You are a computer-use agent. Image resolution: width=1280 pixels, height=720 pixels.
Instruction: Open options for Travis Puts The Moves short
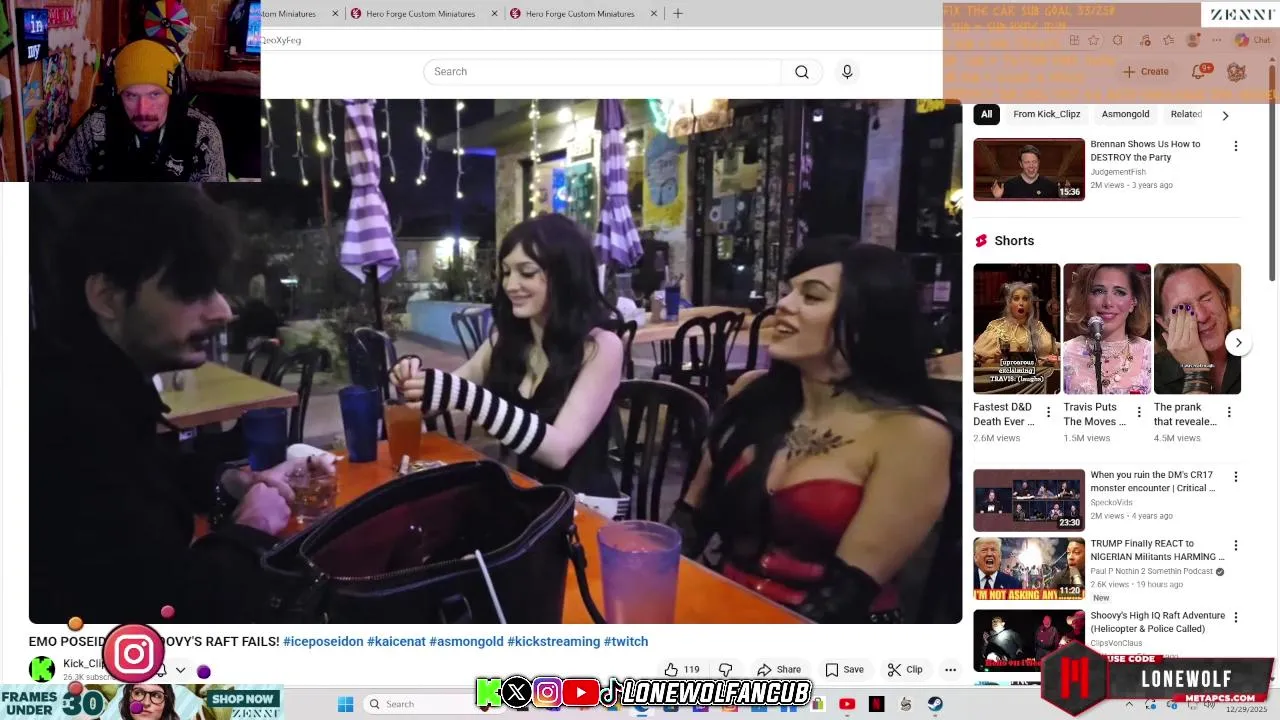1138,412
